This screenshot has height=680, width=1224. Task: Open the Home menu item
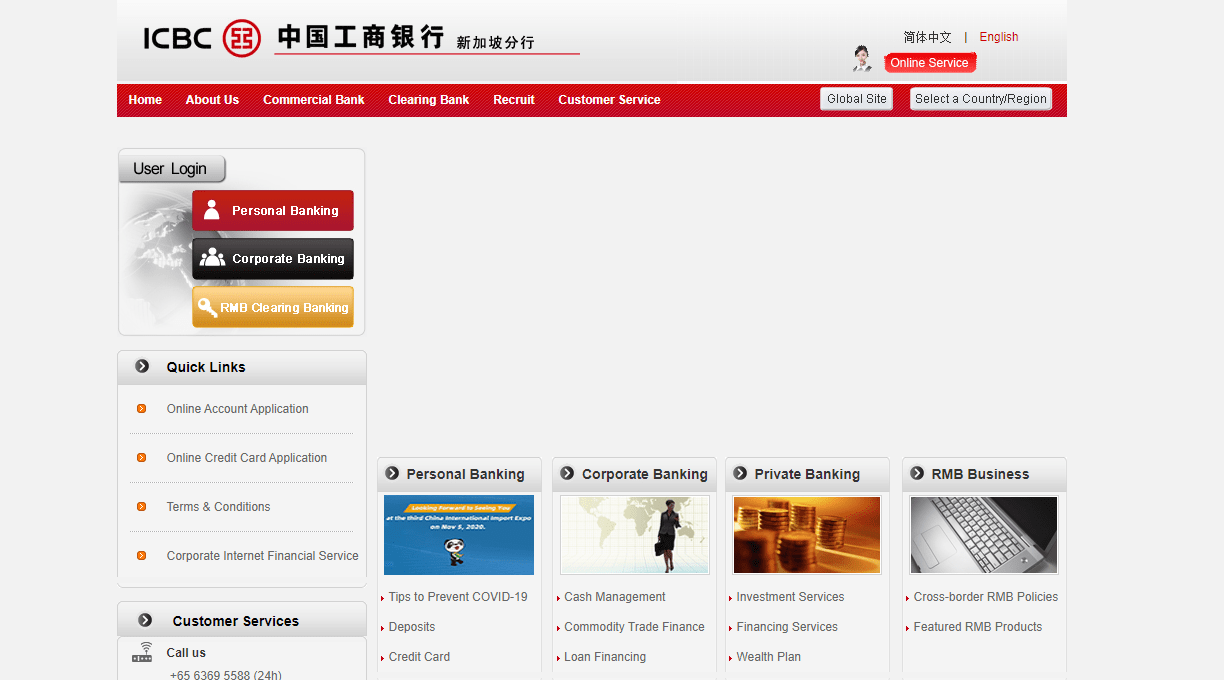(x=145, y=100)
